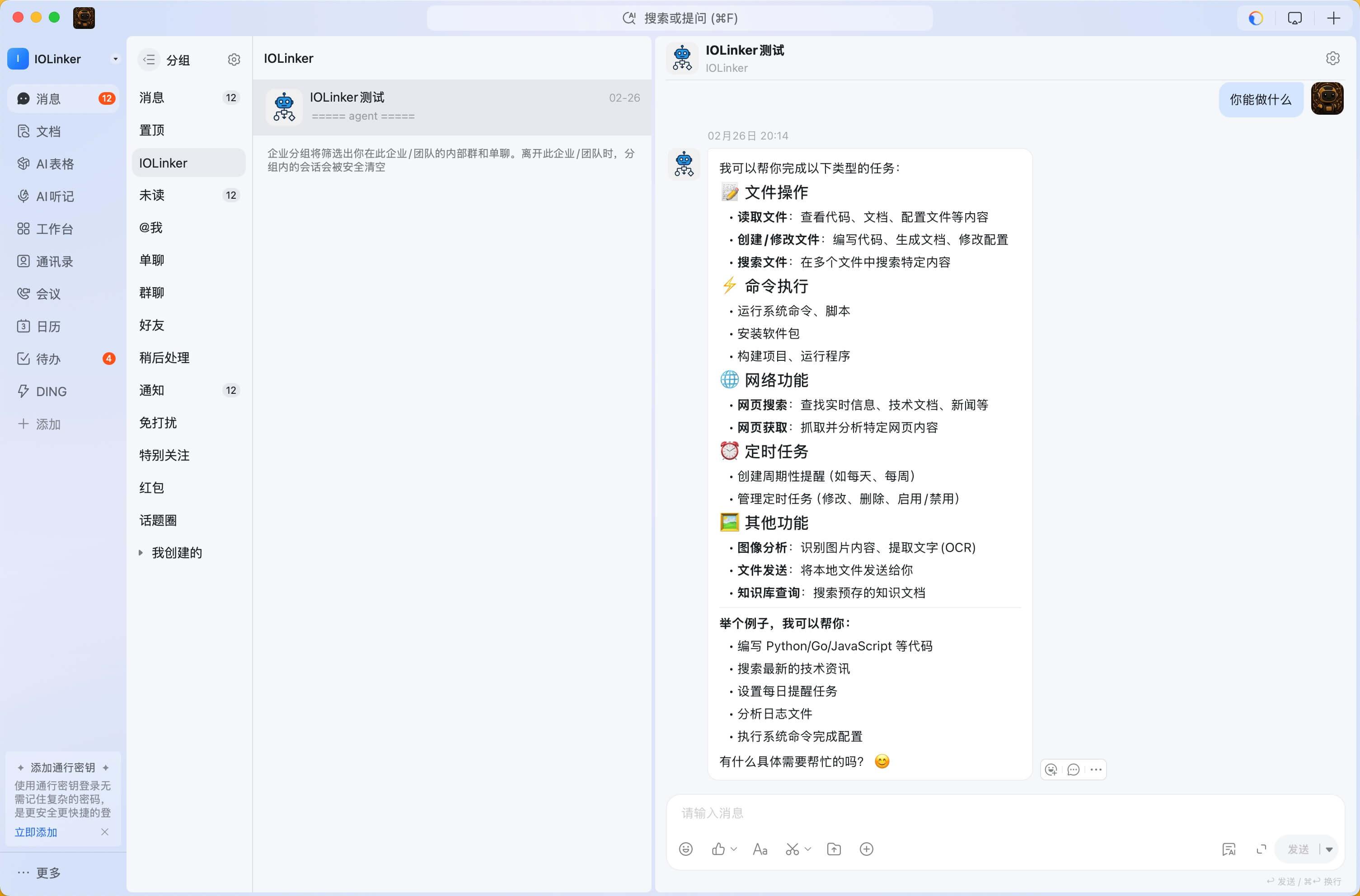Image resolution: width=1360 pixels, height=896 pixels.
Task: Select the 置顶 pinned group
Action: 189,130
